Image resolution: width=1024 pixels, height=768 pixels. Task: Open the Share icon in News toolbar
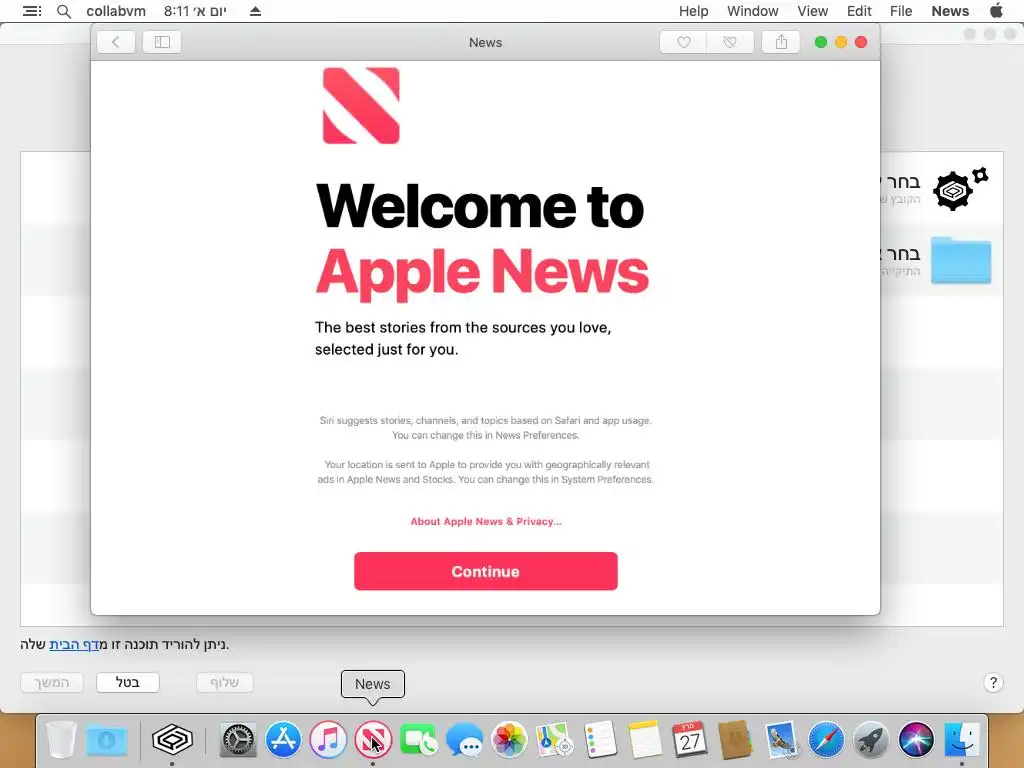(781, 42)
